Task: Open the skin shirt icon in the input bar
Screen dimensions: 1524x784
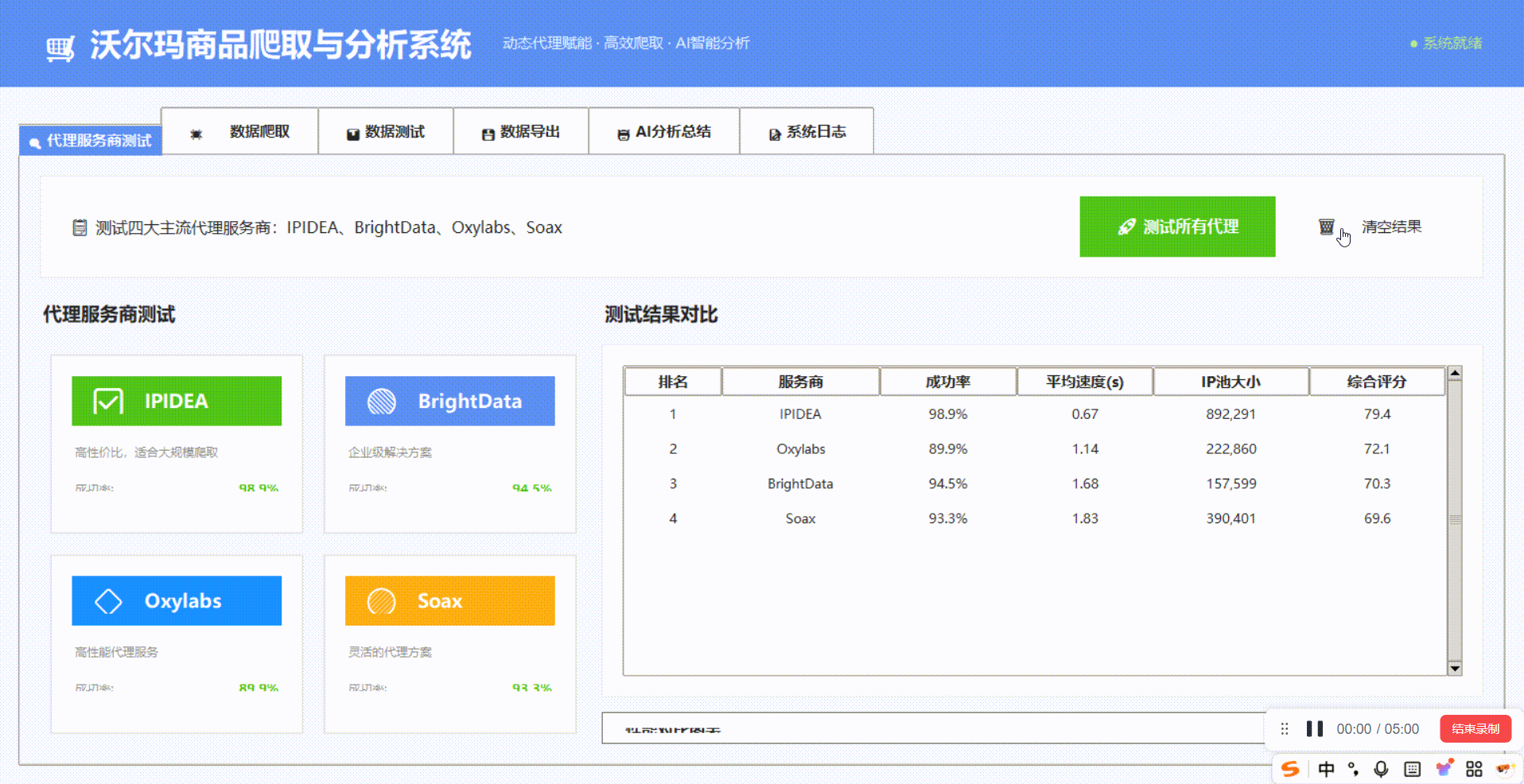Action: click(x=1444, y=768)
